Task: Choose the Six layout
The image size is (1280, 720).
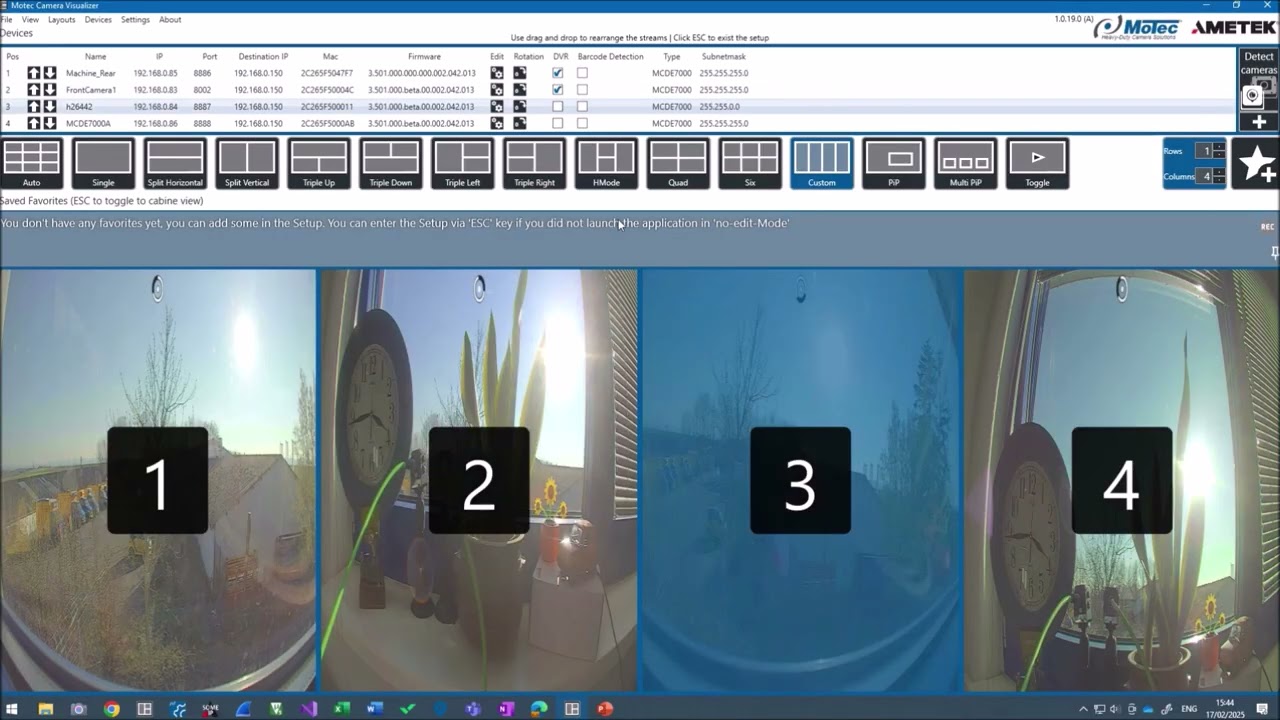Action: pos(750,164)
